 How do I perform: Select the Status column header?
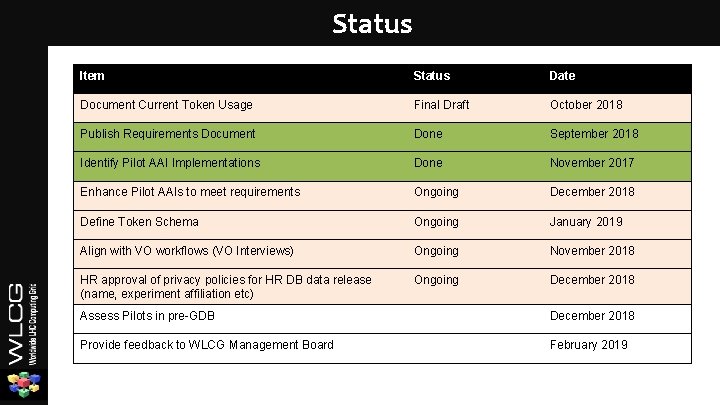(432, 76)
